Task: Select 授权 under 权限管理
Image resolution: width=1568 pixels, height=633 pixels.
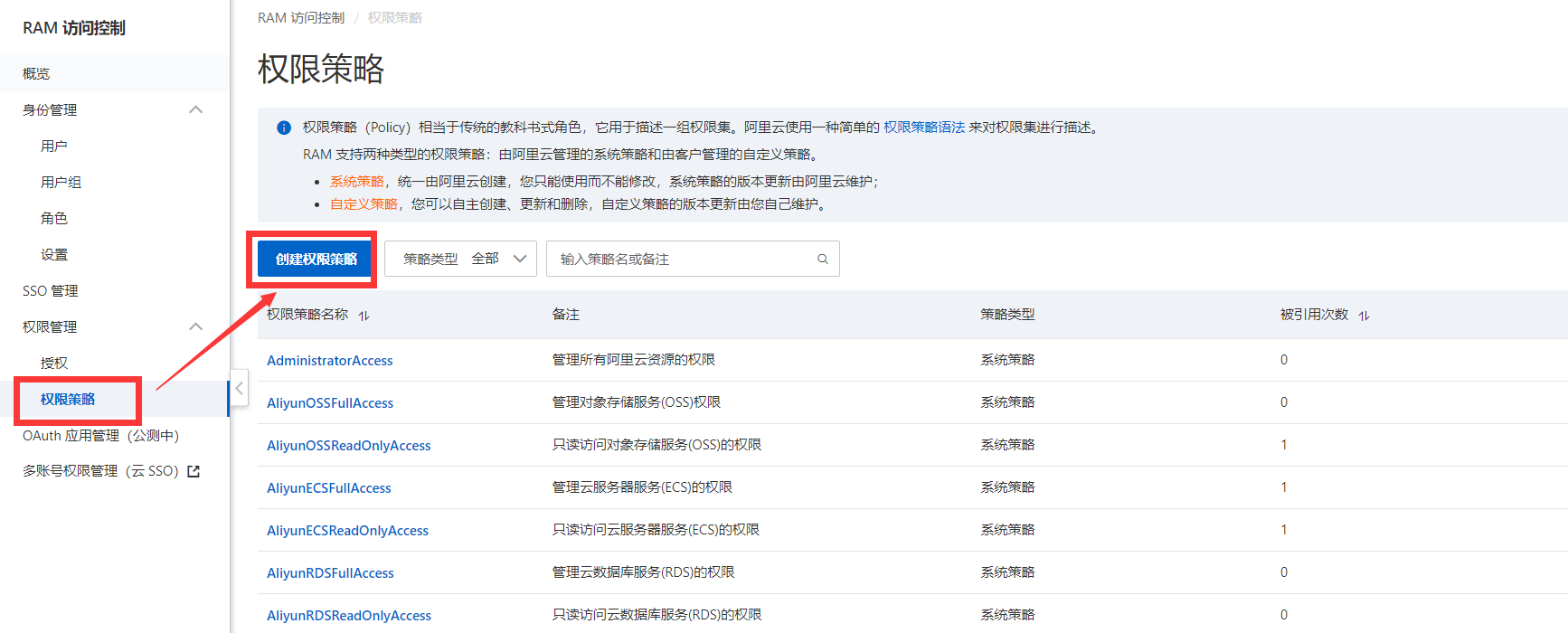Action: pyautogui.click(x=54, y=363)
